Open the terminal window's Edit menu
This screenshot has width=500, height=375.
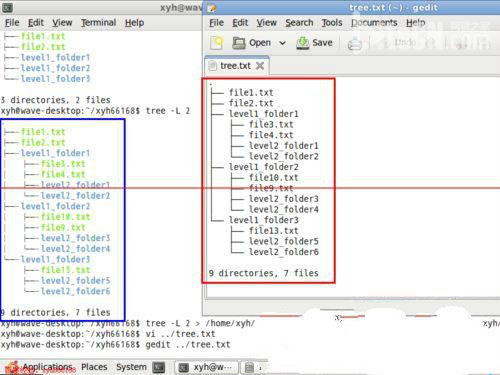[36, 23]
